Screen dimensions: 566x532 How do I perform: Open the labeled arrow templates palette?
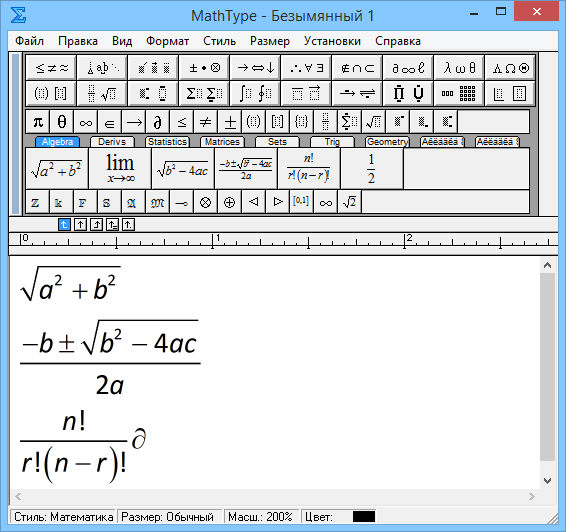[x=357, y=93]
